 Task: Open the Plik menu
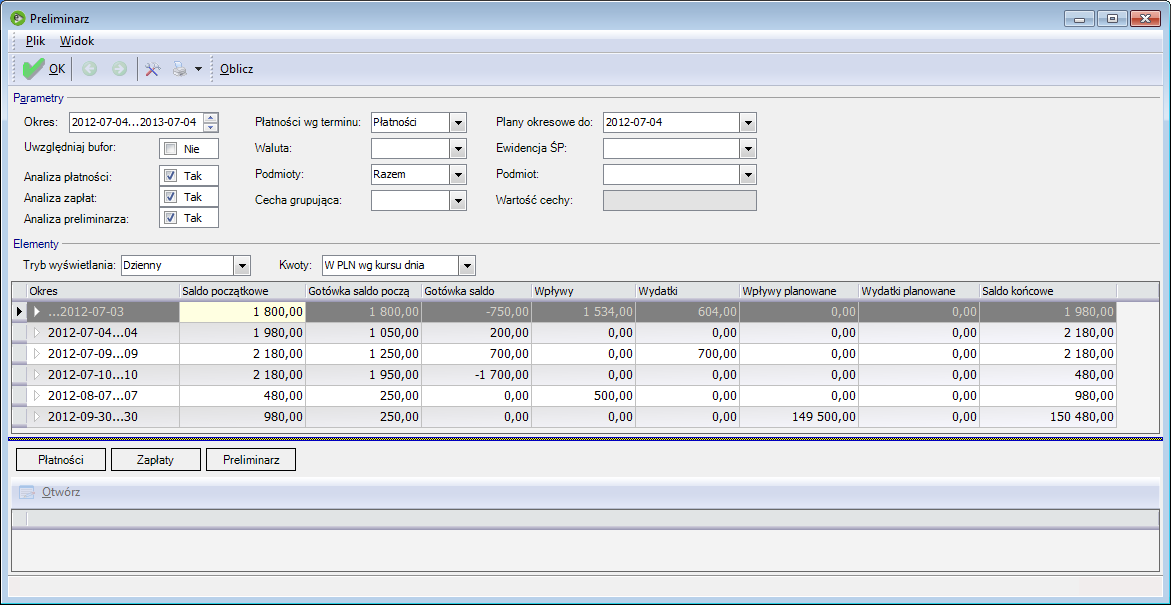pos(35,41)
